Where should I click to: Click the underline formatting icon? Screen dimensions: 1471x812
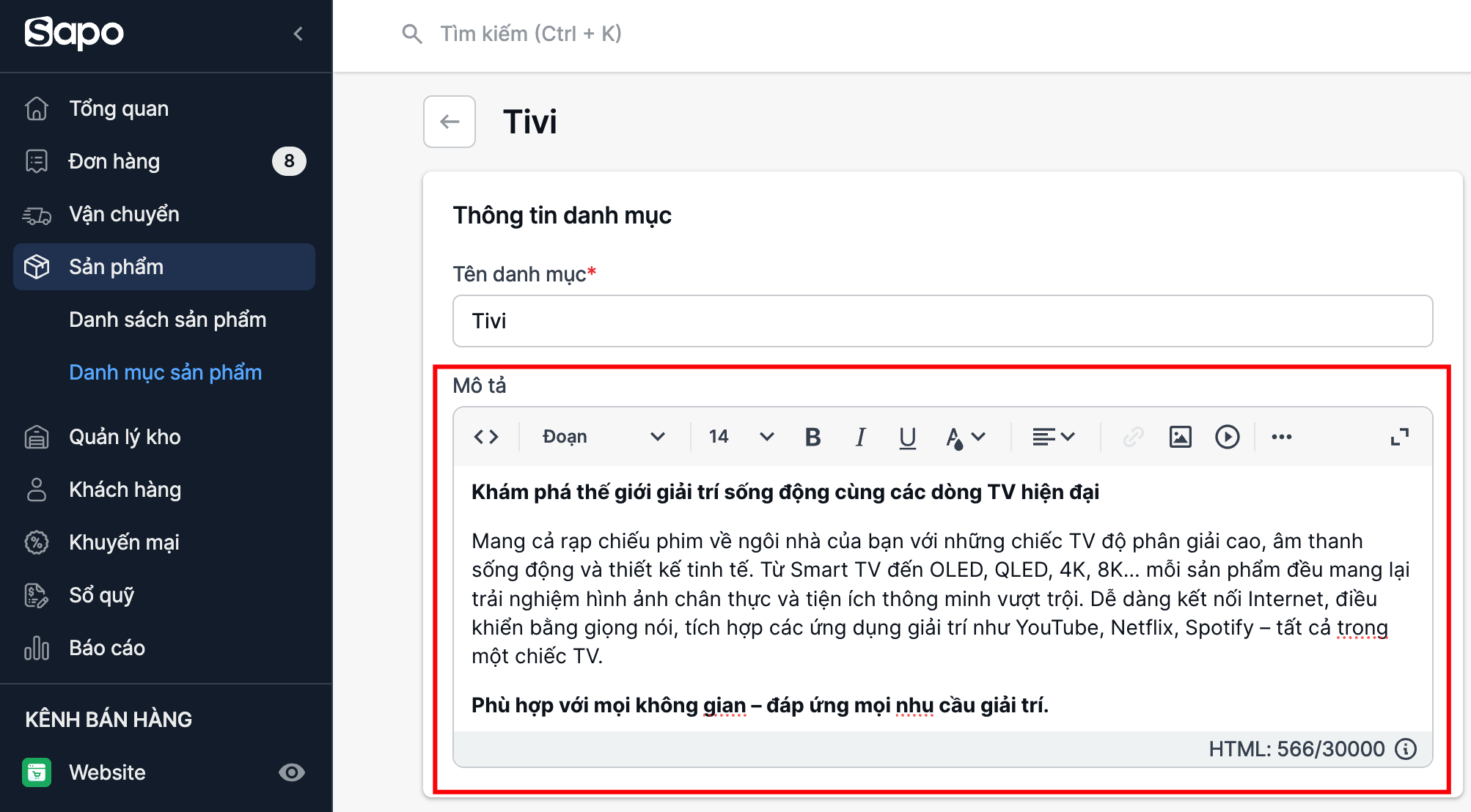[907, 437]
